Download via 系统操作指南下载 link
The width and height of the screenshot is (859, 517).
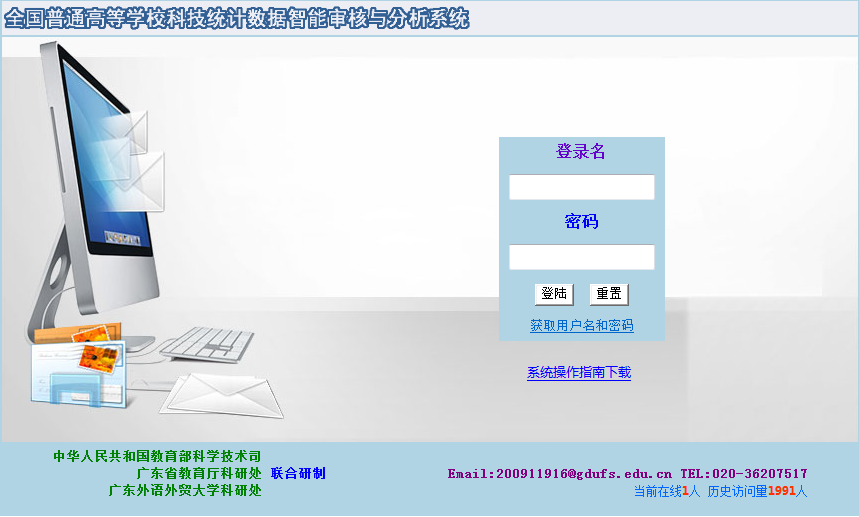[x=579, y=373]
